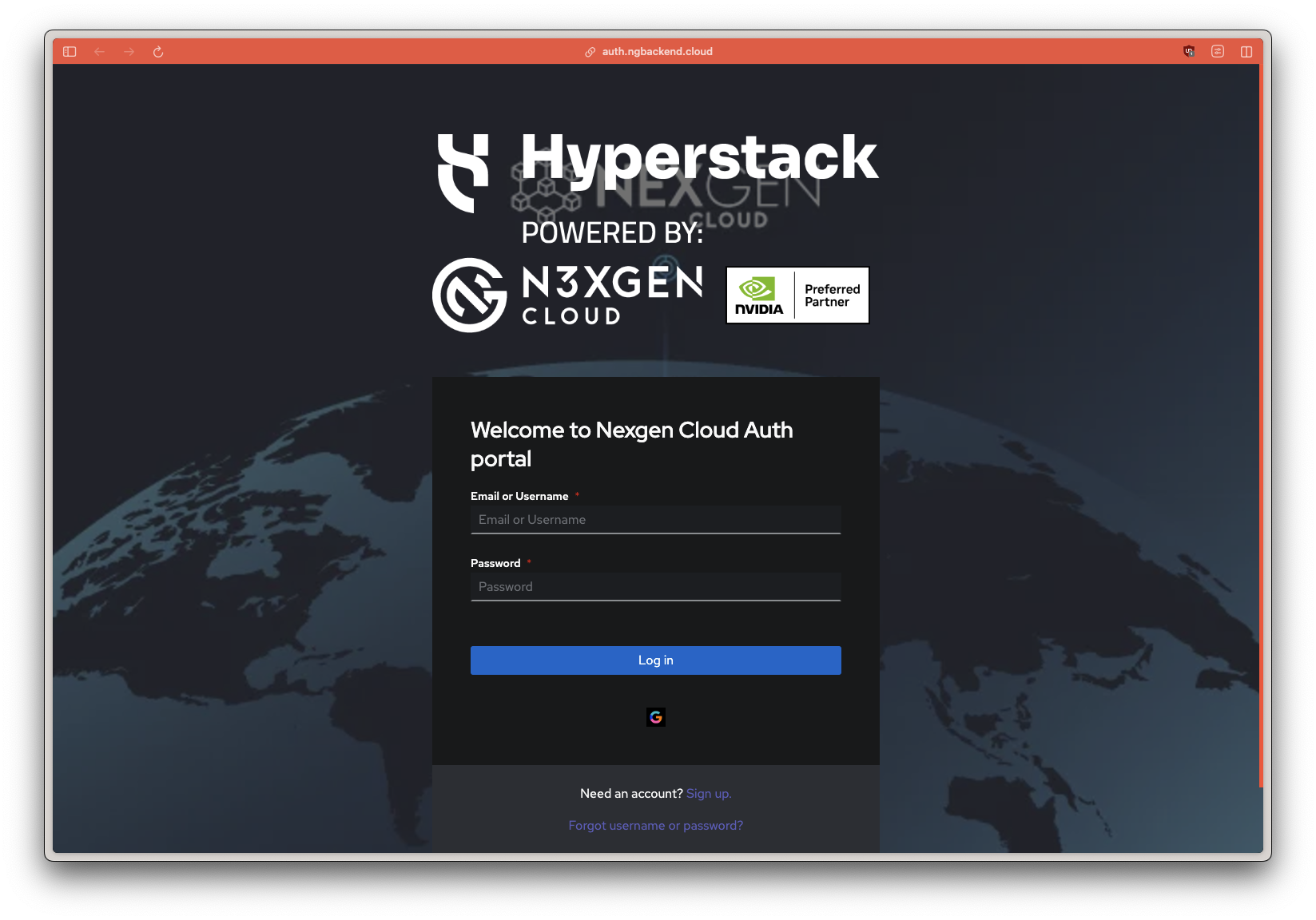Click the page's vertical scrollbar
Viewport: 1316px width, 920px height.
point(1261,425)
